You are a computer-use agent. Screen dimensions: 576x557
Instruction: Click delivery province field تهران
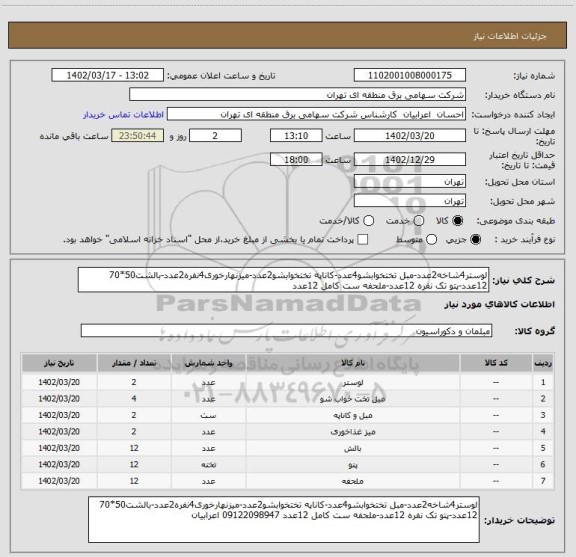(x=410, y=182)
